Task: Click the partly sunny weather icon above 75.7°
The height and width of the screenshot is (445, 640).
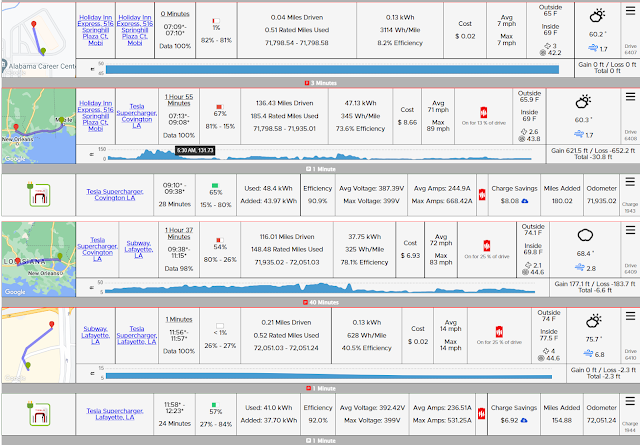Action: point(594,321)
